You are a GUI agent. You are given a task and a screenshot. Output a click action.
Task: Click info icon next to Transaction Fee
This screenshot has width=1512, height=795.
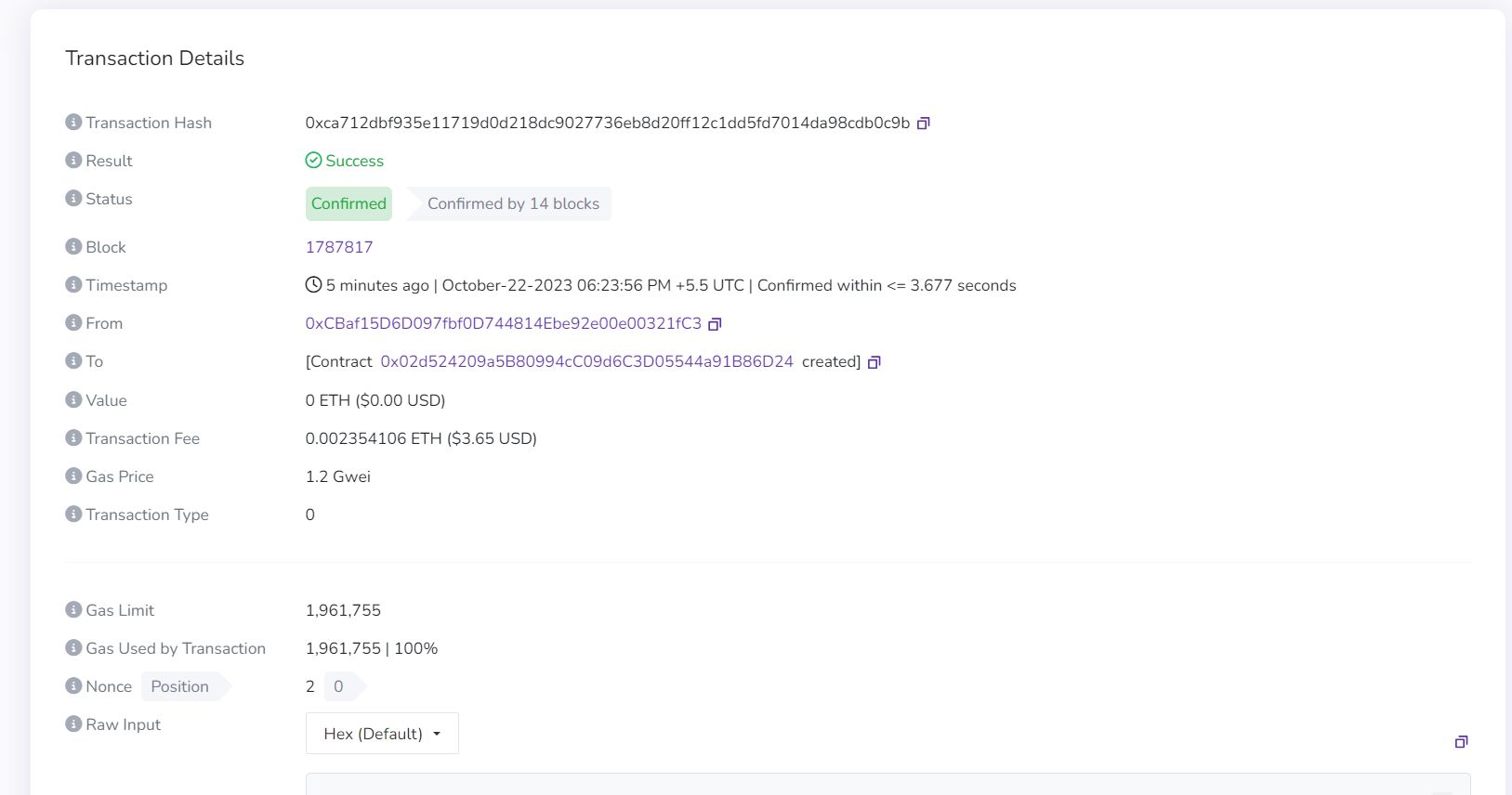tap(73, 437)
